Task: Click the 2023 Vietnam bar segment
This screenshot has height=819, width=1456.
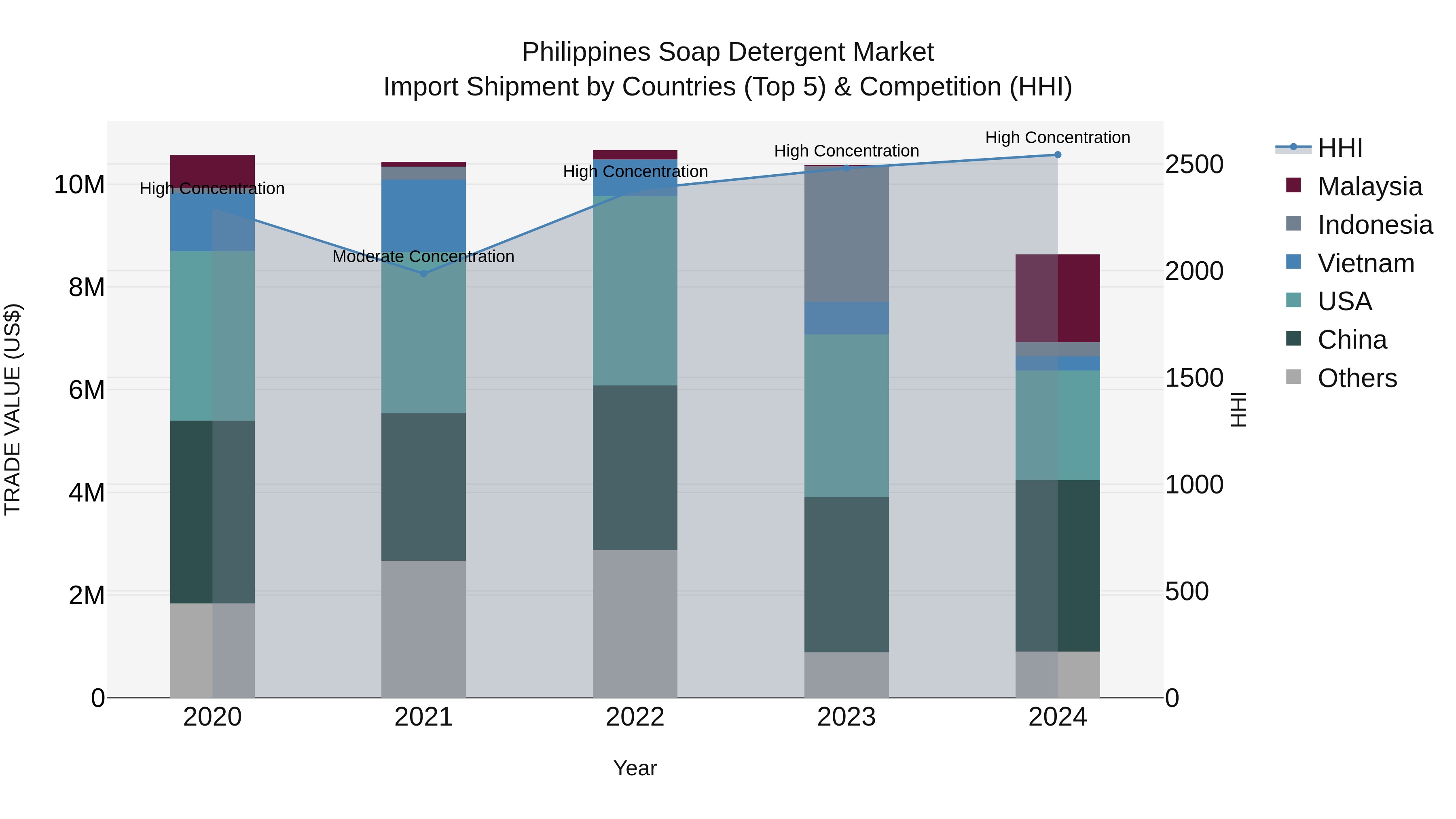Action: [x=847, y=318]
